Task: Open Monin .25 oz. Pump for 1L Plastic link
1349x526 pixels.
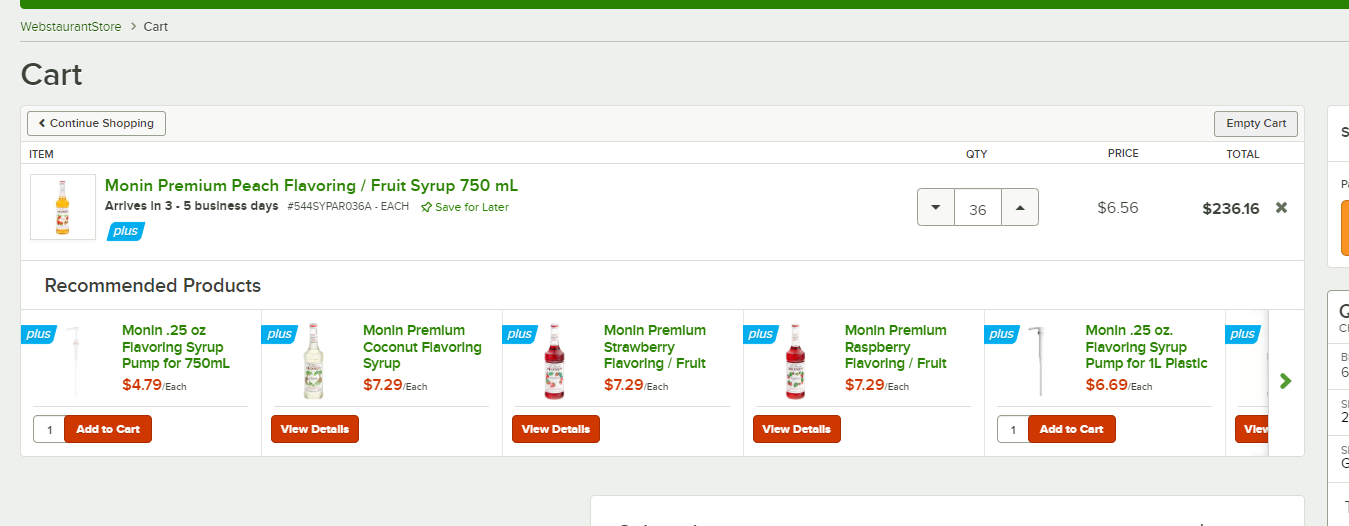Action: (1147, 347)
